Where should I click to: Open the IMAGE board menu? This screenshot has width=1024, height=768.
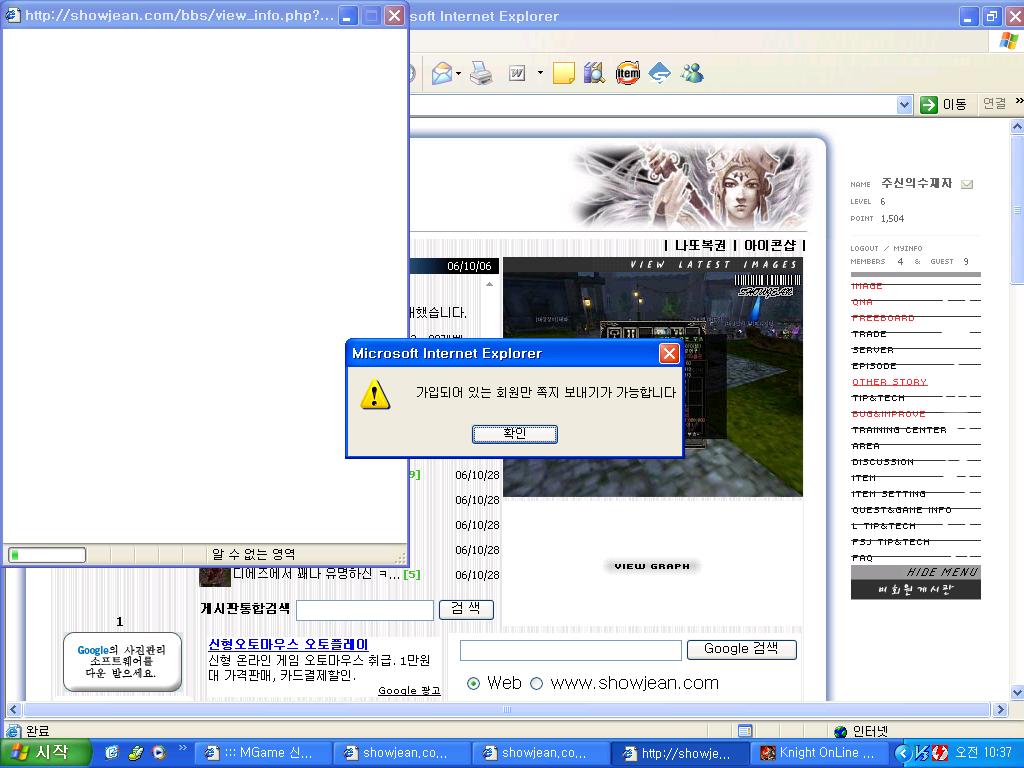[867, 286]
